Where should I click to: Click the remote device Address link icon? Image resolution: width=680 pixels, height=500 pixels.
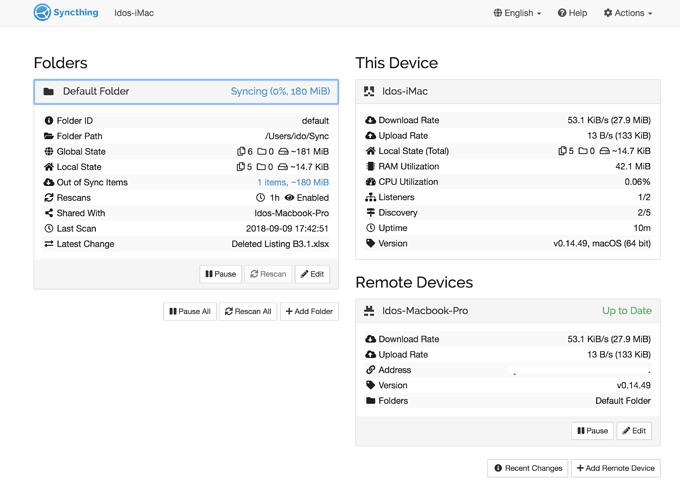point(370,370)
